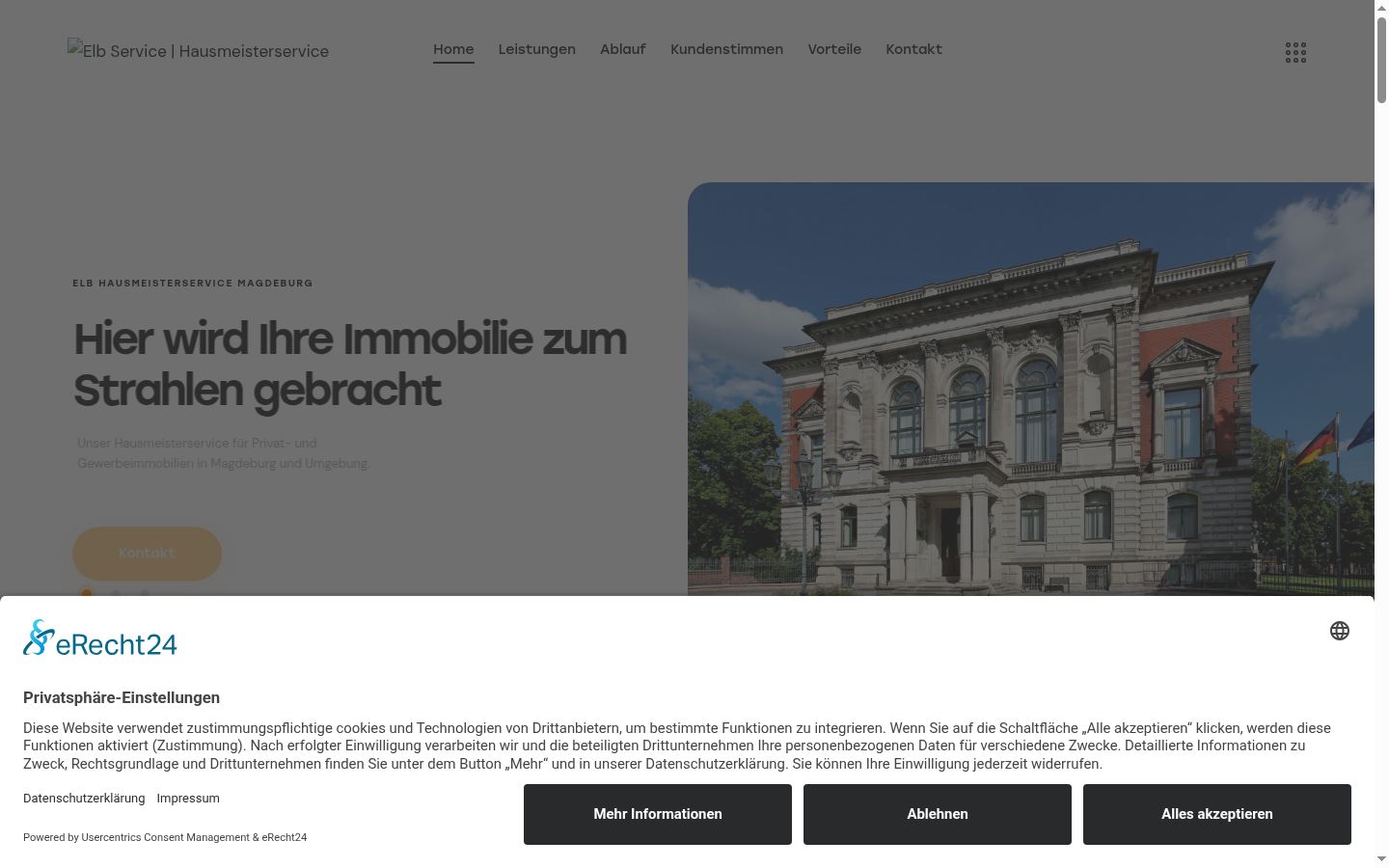Click the scrollbar up arrow
This screenshot has width=1389, height=868.
coord(1381,8)
